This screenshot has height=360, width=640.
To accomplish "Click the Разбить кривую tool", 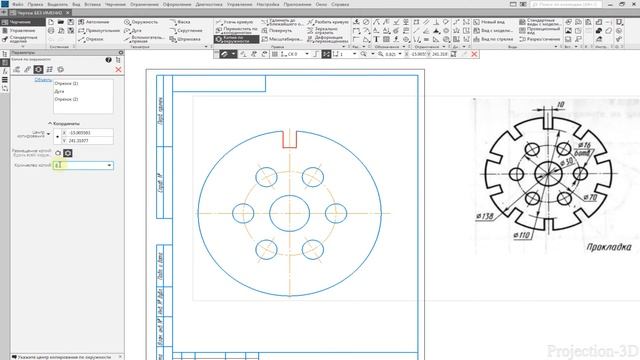I will point(328,22).
